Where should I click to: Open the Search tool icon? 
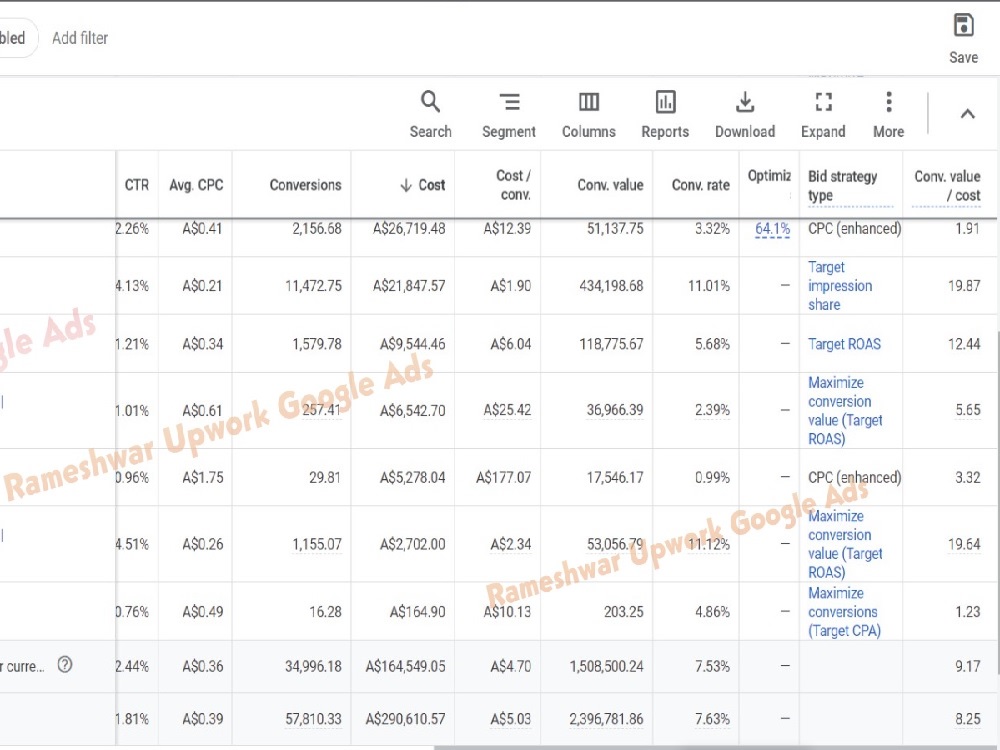coord(430,114)
